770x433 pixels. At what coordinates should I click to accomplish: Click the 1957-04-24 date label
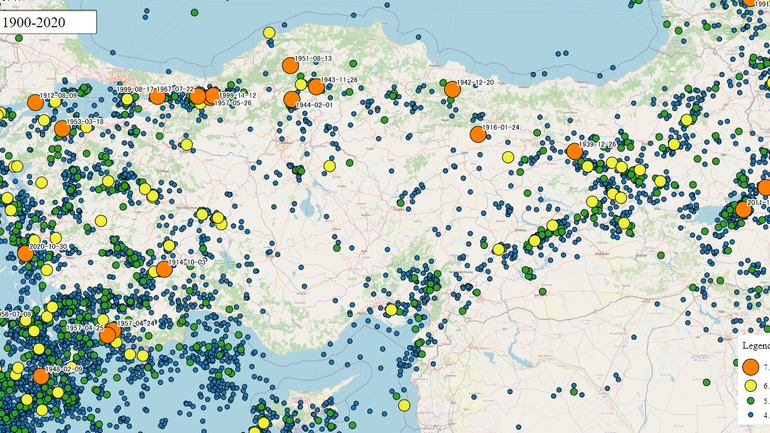click(136, 324)
